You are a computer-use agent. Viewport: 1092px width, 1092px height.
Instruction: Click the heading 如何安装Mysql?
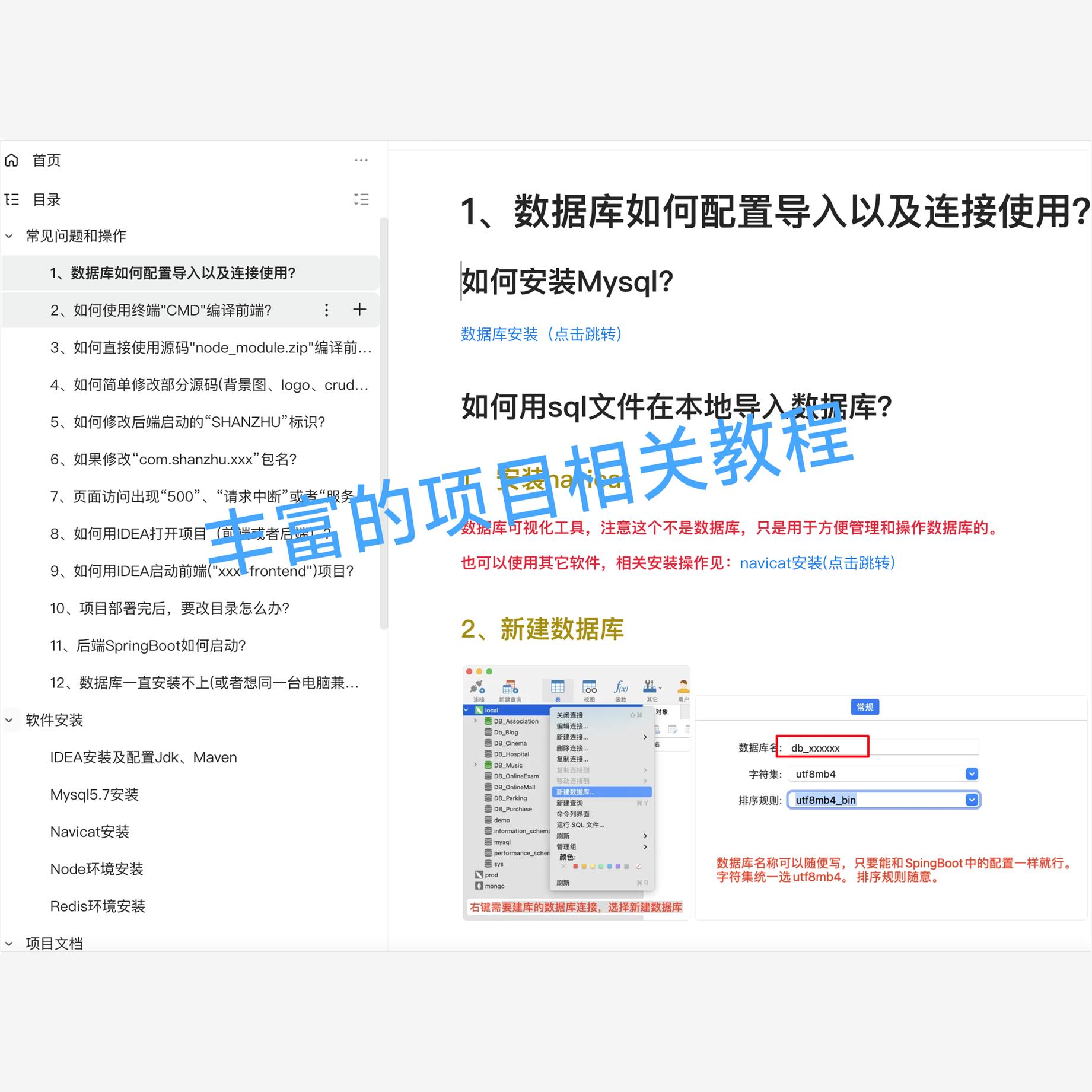567,281
